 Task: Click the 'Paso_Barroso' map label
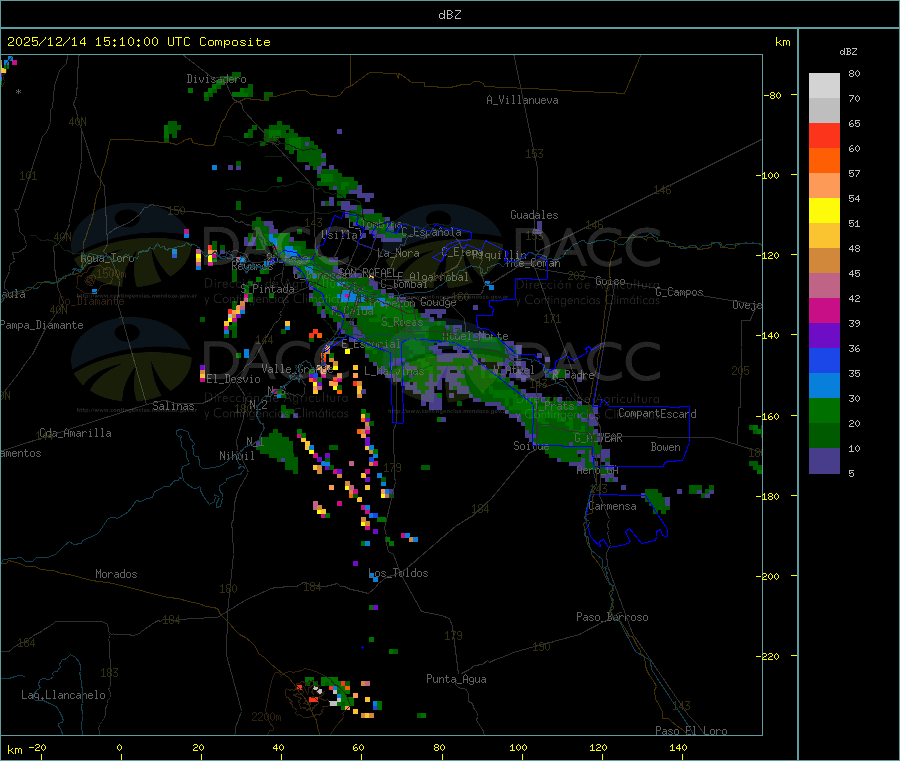pyautogui.click(x=612, y=617)
